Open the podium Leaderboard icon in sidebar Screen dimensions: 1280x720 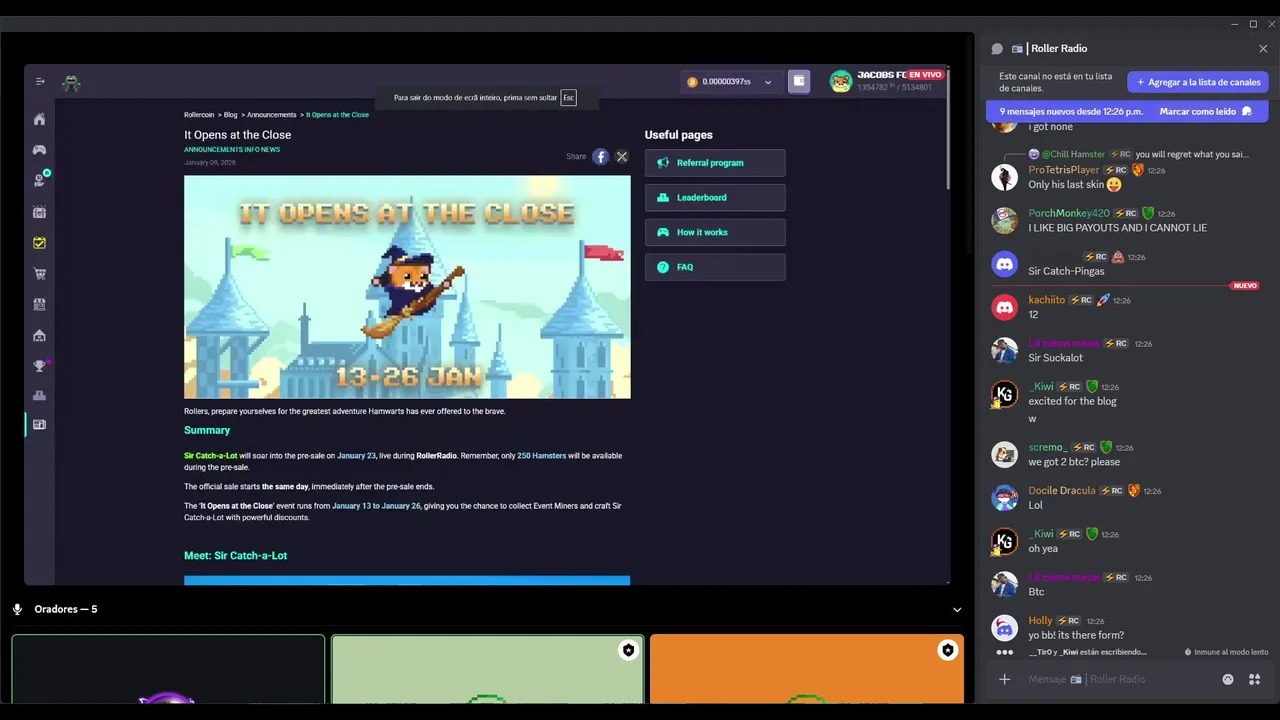pos(39,396)
